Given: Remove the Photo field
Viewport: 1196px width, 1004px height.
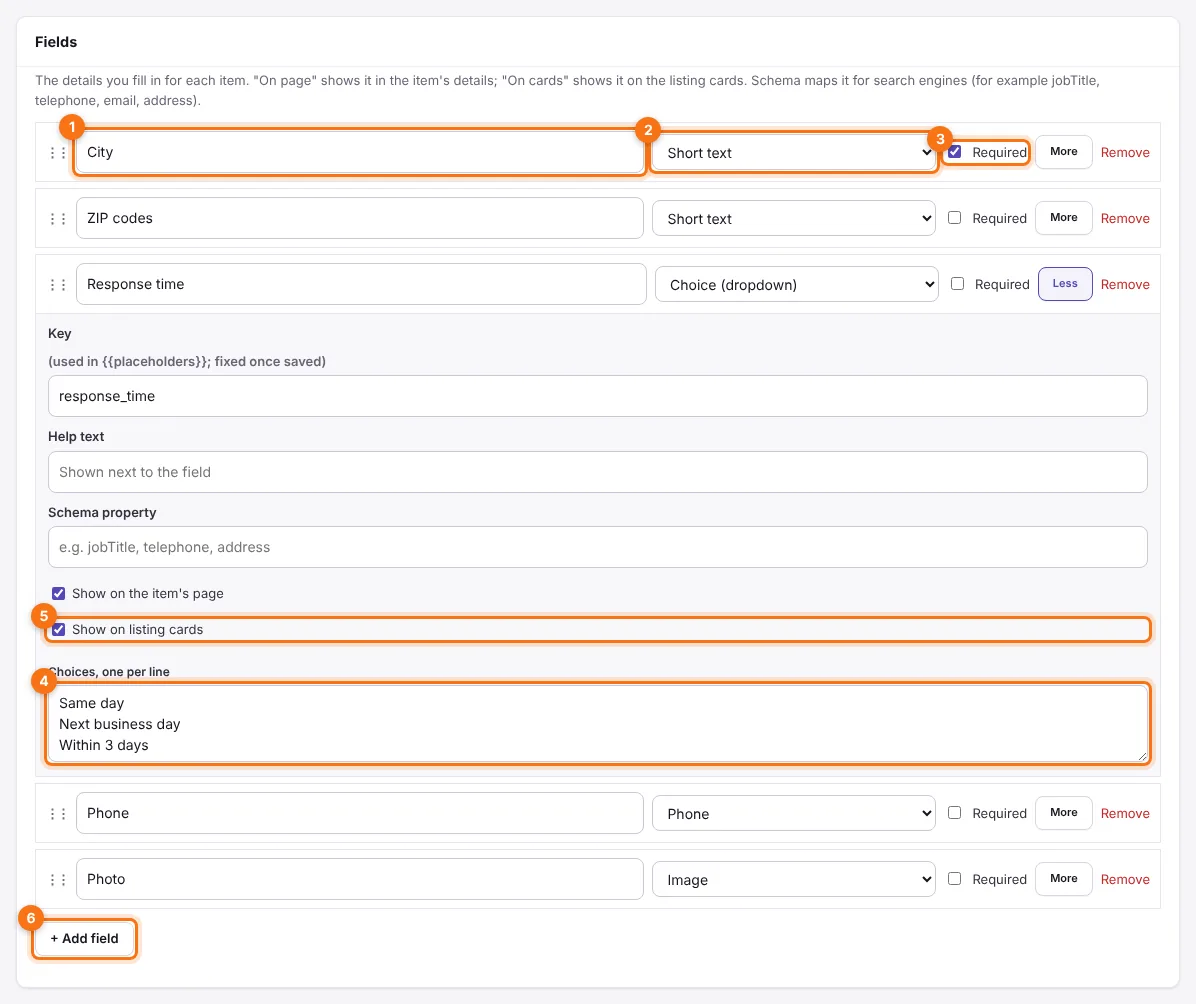Looking at the screenshot, I should [x=1124, y=879].
